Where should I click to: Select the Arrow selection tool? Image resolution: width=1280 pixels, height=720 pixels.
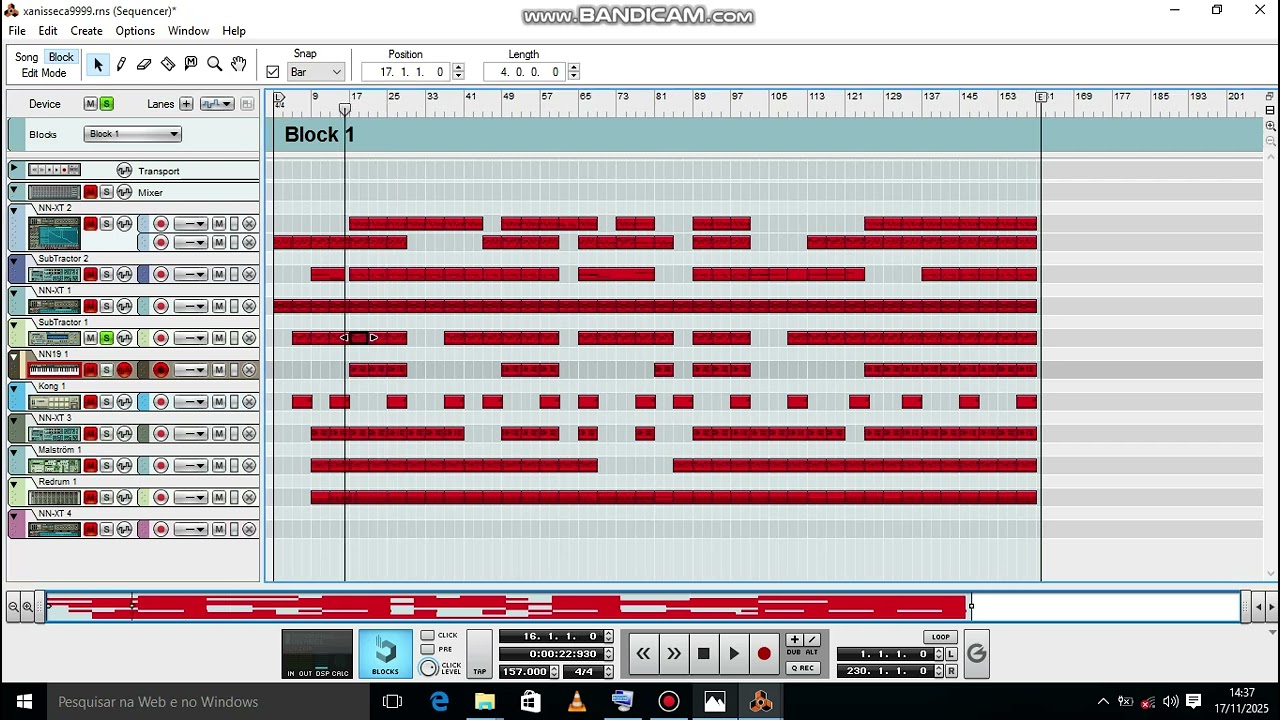point(98,64)
